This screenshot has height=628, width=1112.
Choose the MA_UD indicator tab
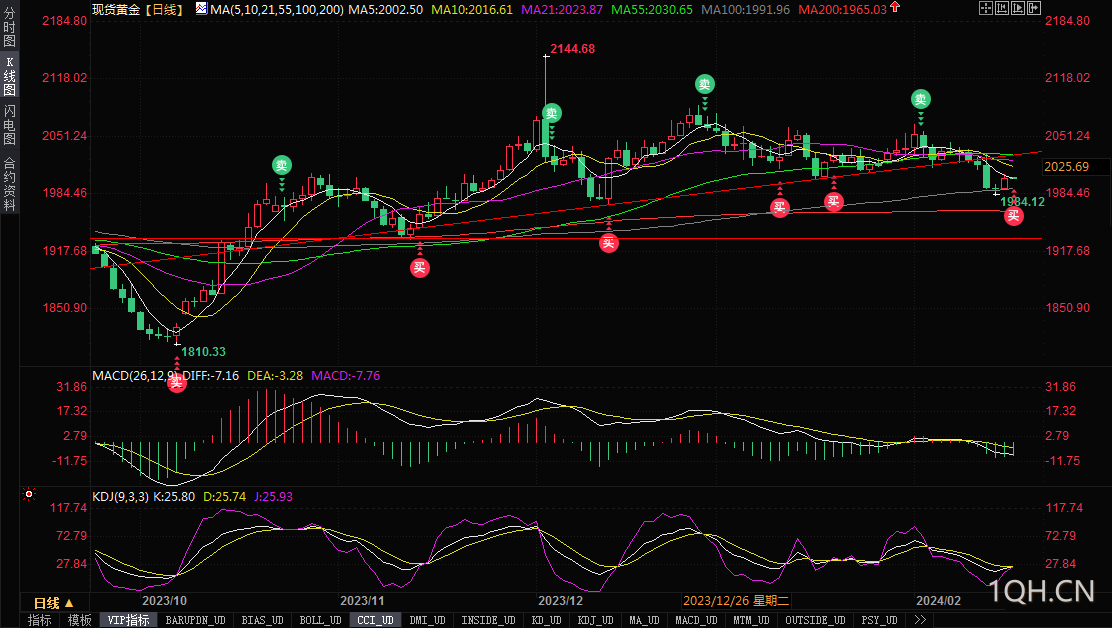click(x=644, y=620)
